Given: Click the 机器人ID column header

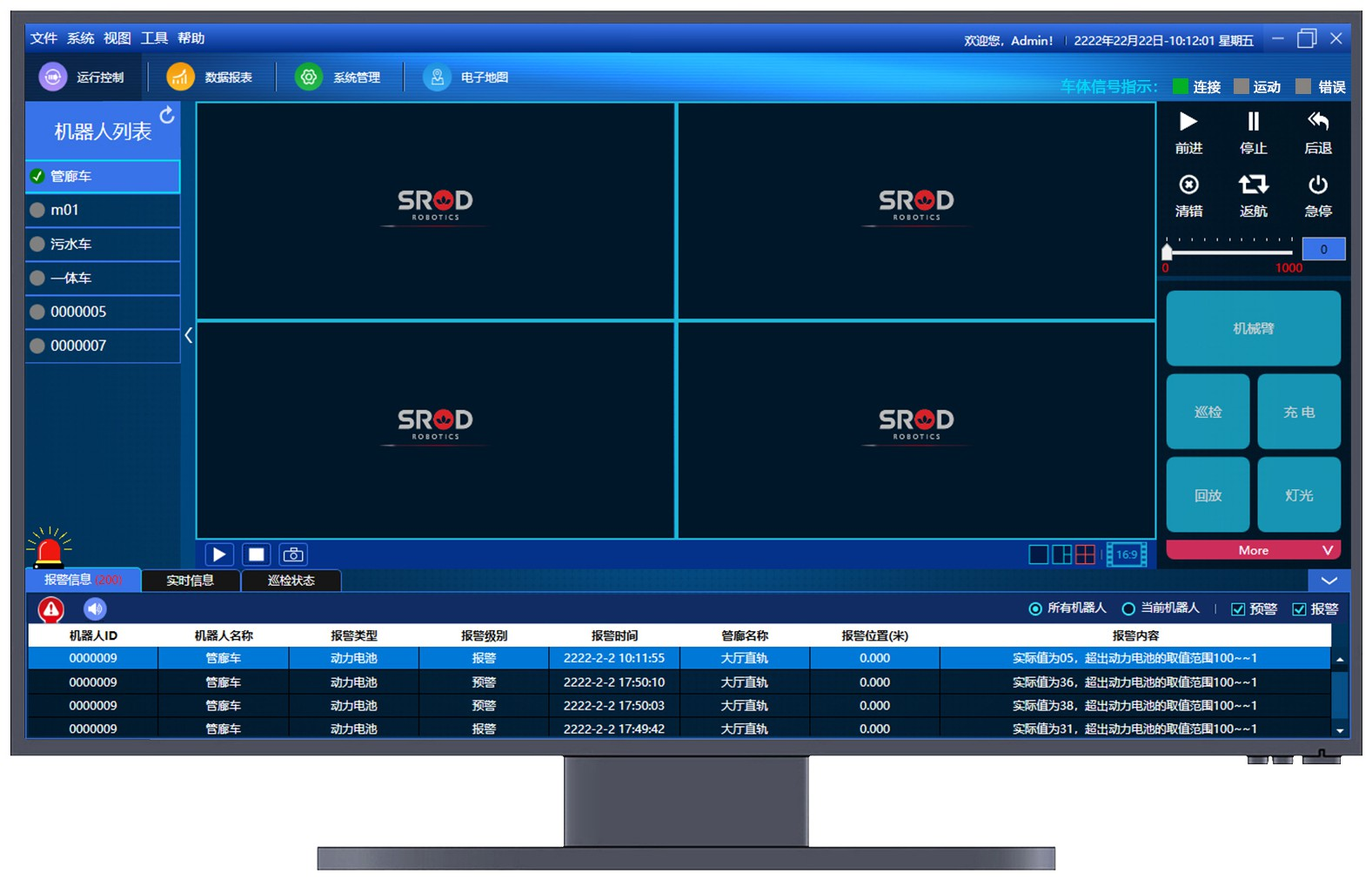Looking at the screenshot, I should click(93, 635).
